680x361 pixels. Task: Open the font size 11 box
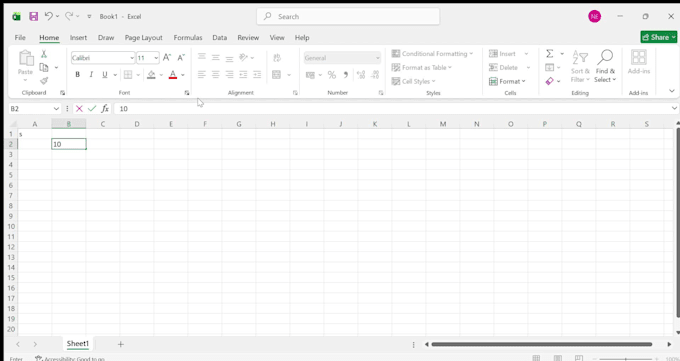[148, 58]
